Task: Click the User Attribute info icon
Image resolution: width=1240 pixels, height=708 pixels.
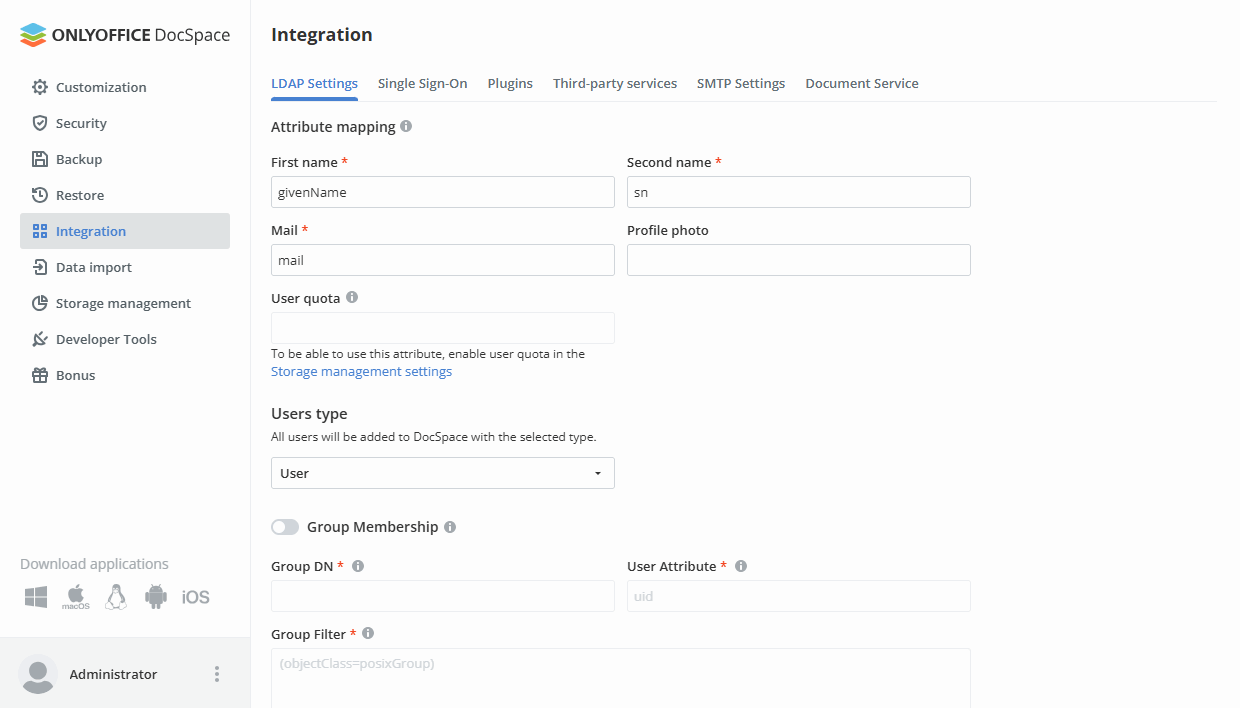Action: coord(740,565)
